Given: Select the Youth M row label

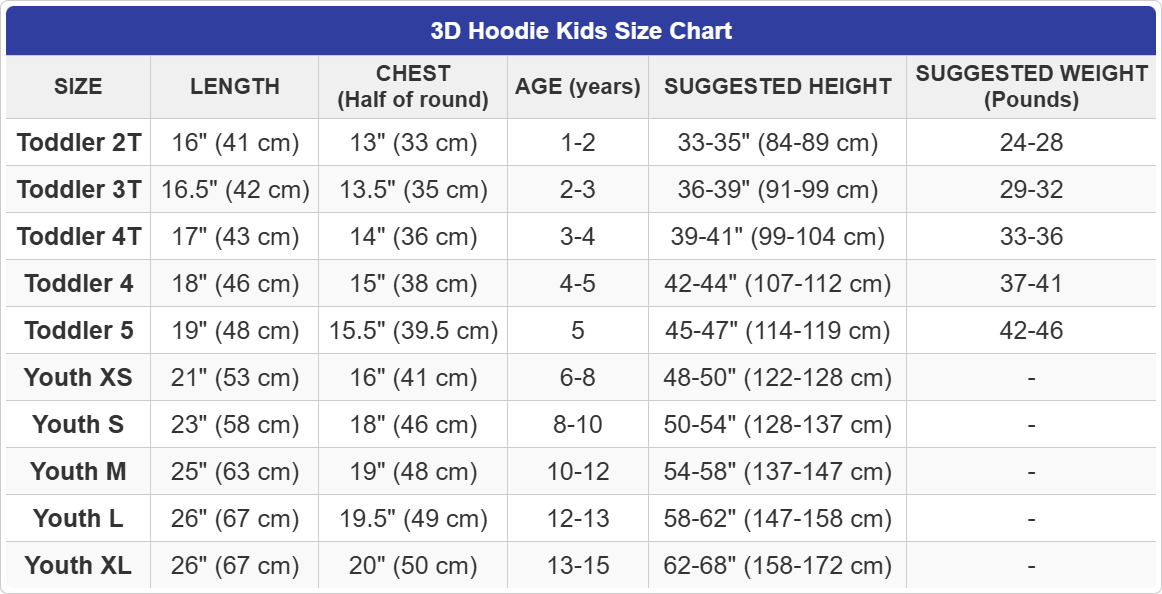Looking at the screenshot, I should [x=79, y=472].
